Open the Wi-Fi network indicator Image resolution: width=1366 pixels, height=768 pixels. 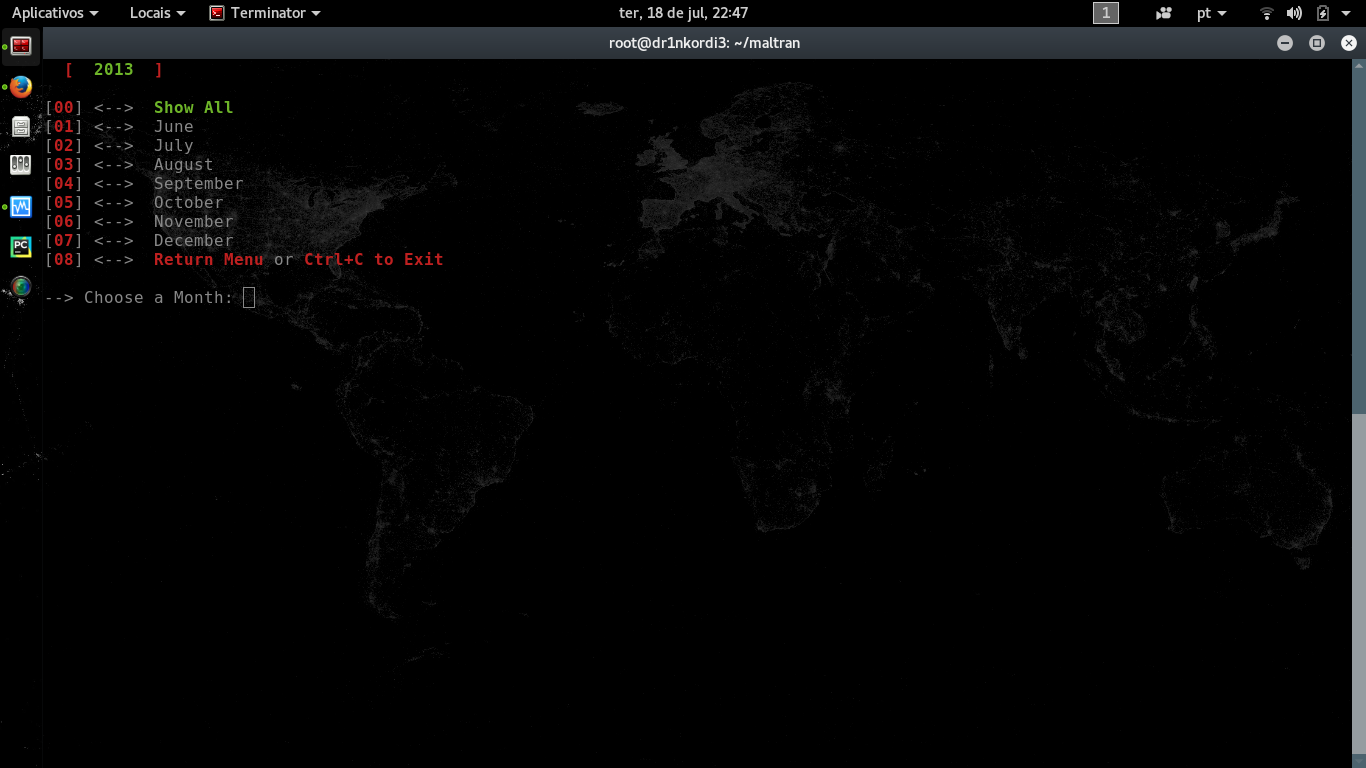[1267, 13]
